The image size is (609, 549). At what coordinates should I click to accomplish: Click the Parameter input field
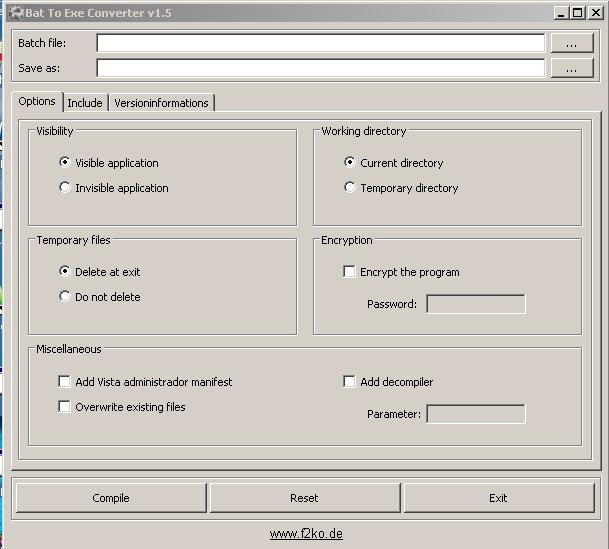click(476, 414)
